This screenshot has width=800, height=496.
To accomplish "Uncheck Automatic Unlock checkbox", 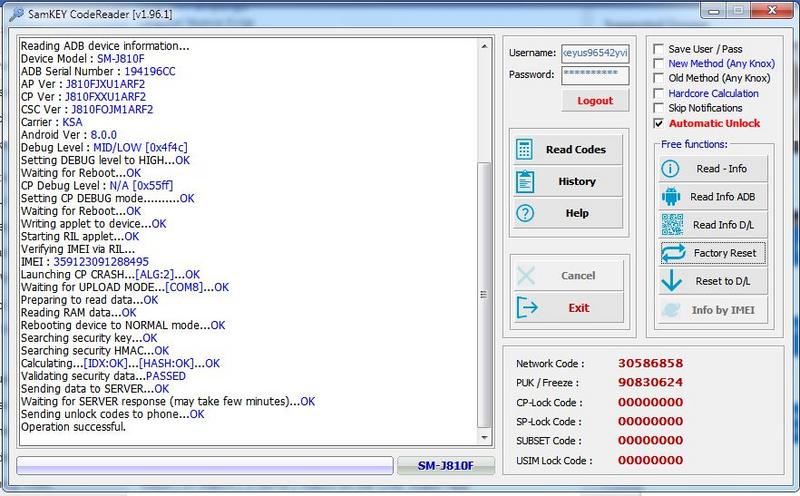I will pos(659,123).
